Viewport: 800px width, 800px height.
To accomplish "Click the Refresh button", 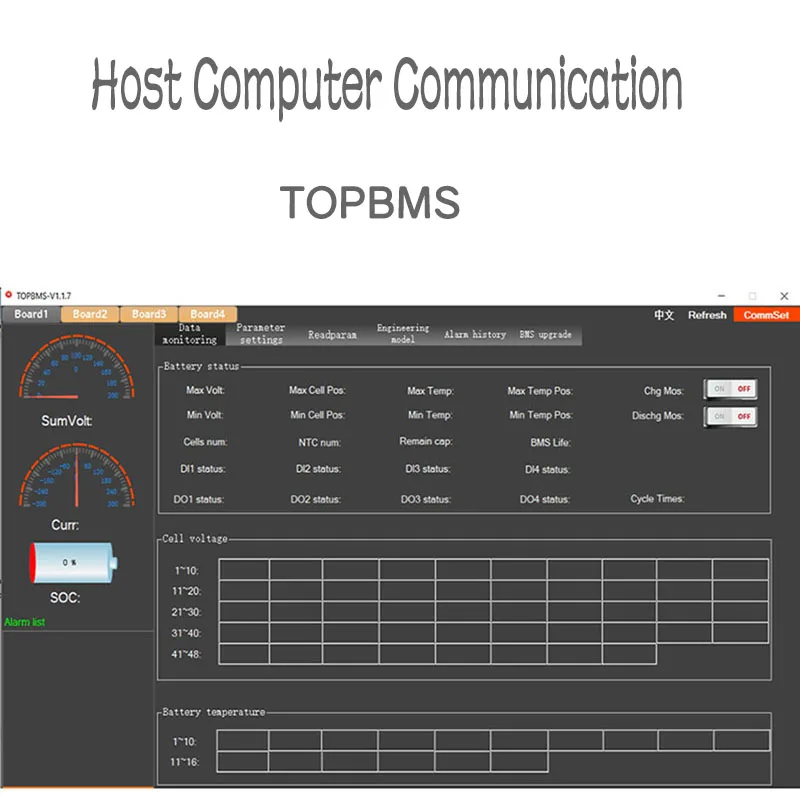I will coord(707,315).
